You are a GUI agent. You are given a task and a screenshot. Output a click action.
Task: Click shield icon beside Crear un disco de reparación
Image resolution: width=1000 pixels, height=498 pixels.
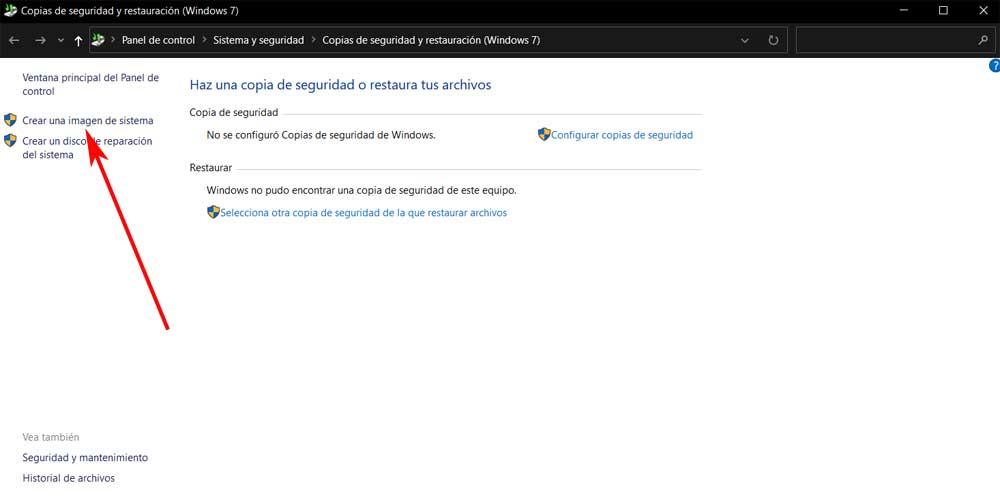pyautogui.click(x=10, y=140)
